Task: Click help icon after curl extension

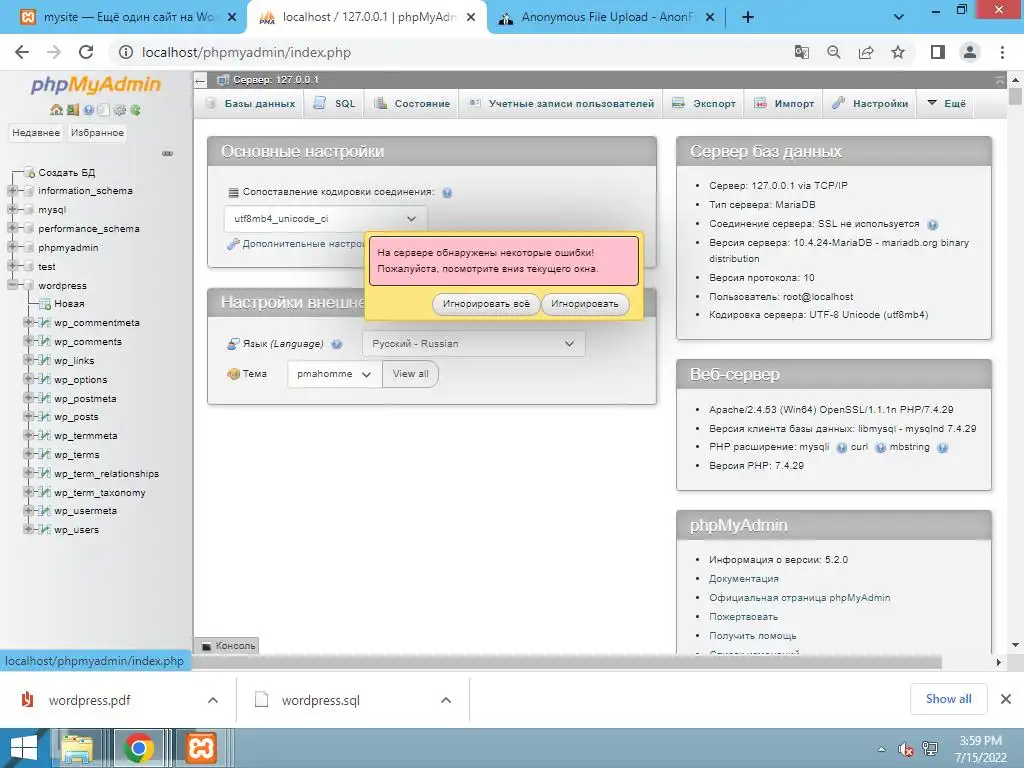Action: click(x=880, y=448)
